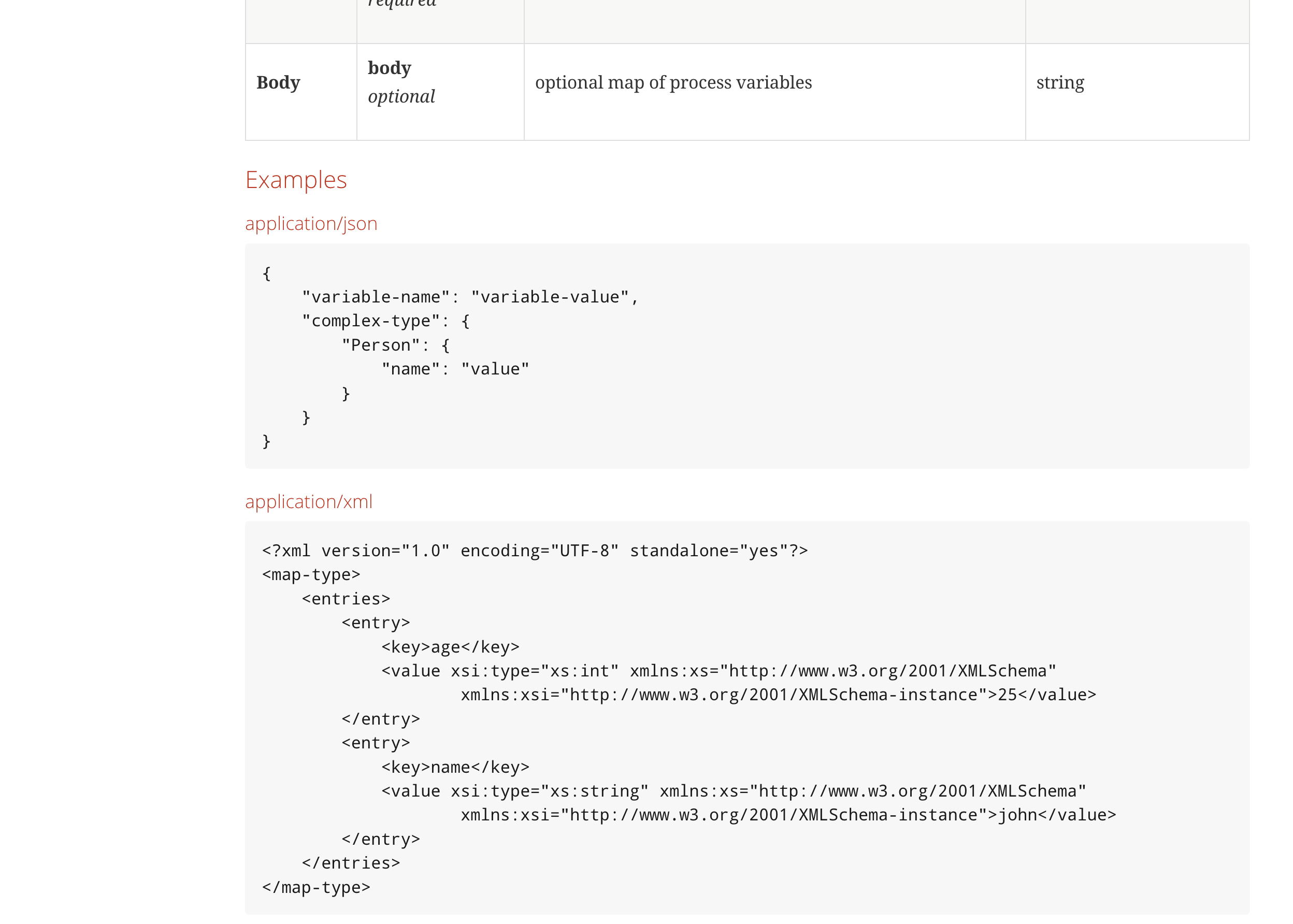The image size is (1293, 924).
Task: Click the closing </entries> tag
Action: (351, 863)
